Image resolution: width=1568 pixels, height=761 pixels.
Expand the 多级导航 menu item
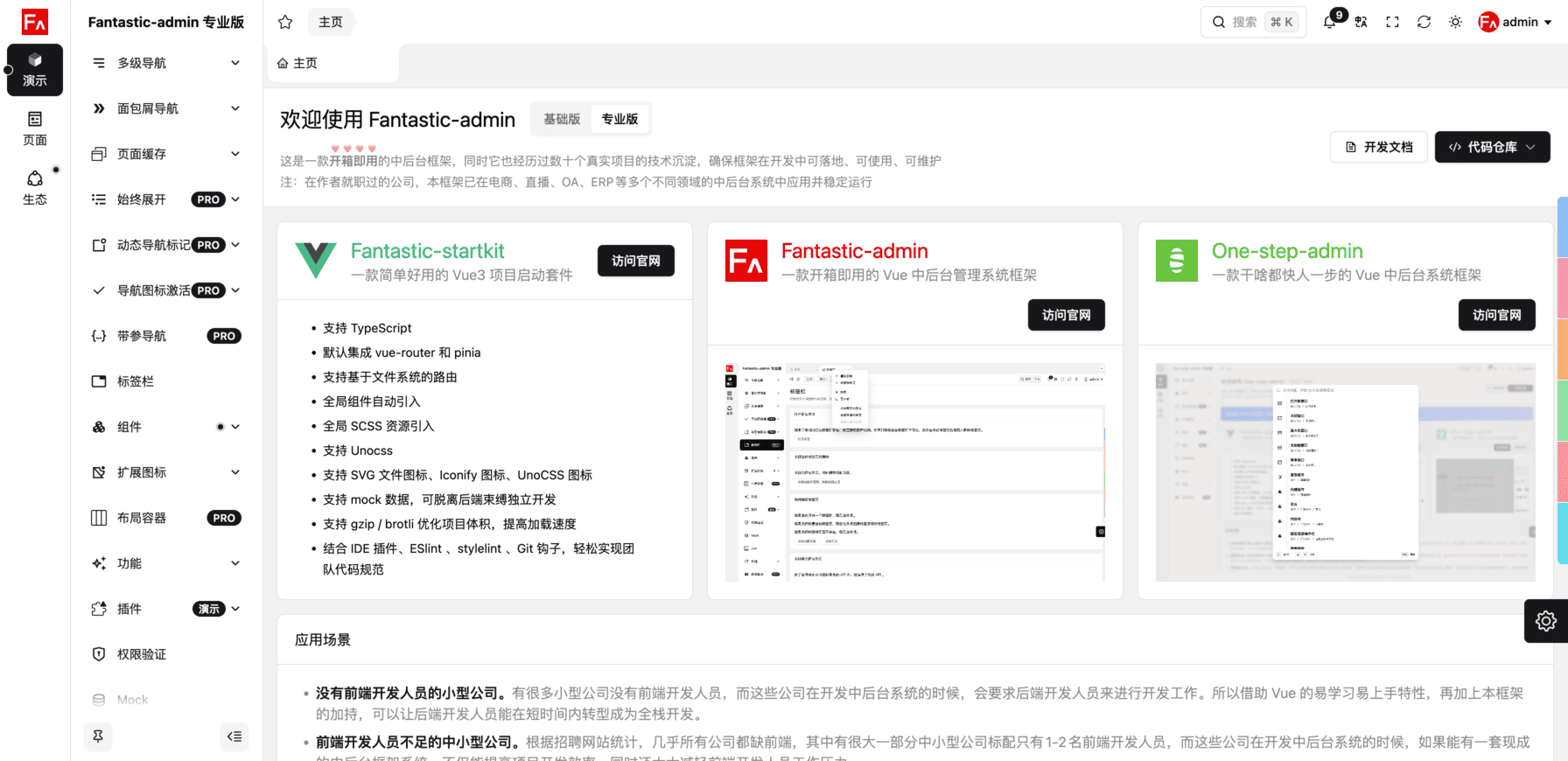click(x=166, y=63)
